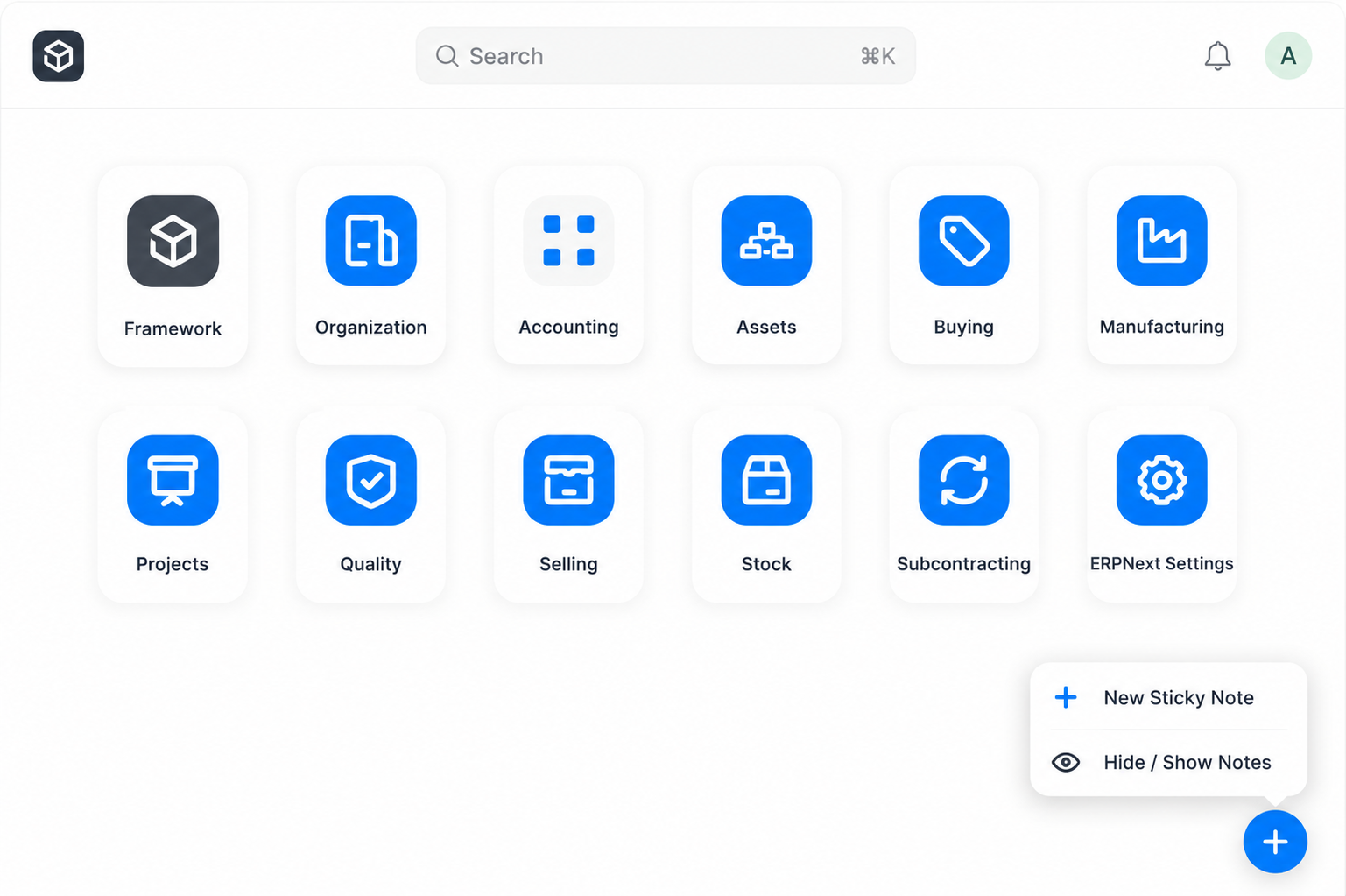Open the user avatar A menu
1346x896 pixels.
(1287, 56)
